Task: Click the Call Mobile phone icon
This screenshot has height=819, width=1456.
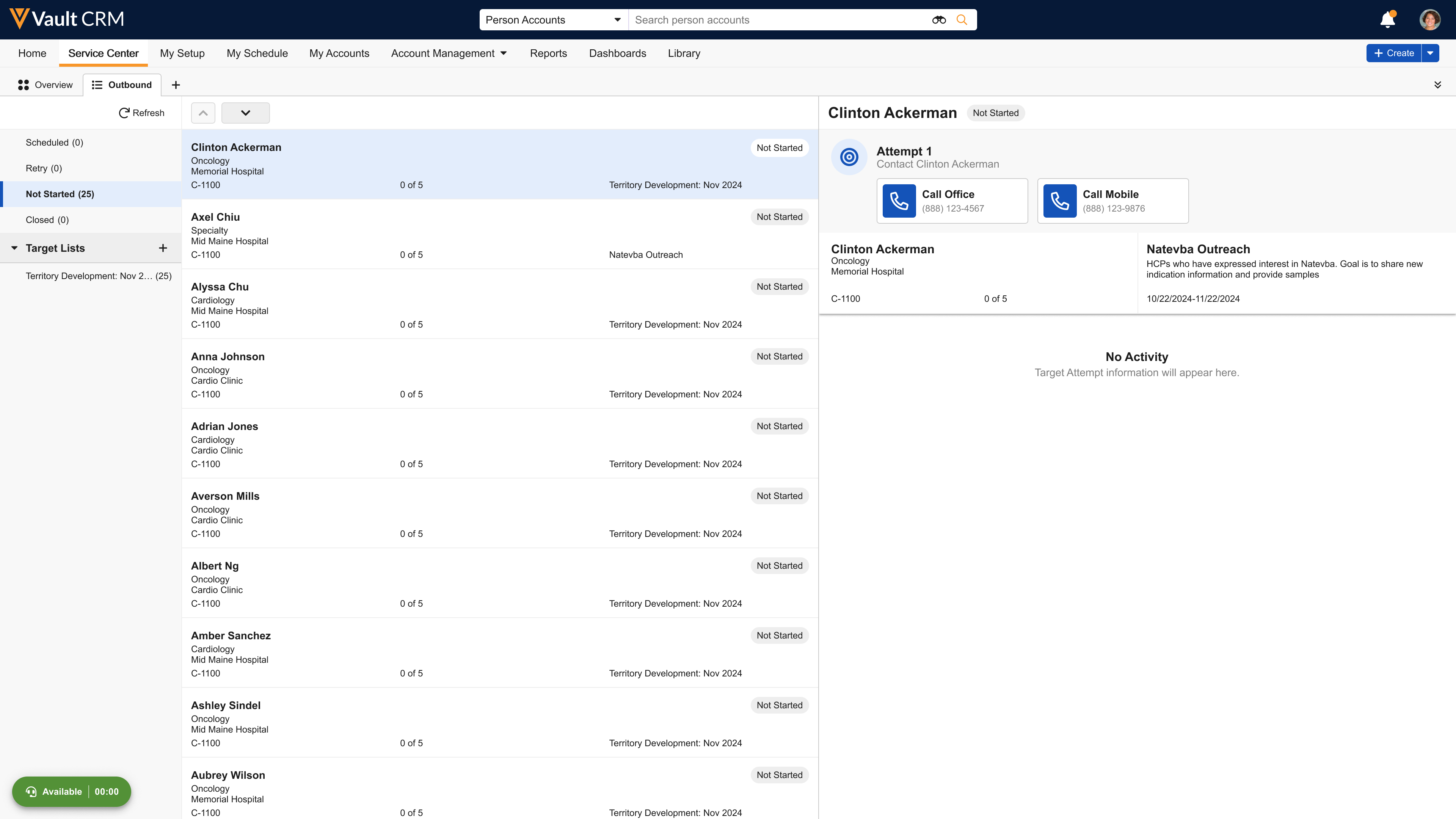Action: [x=1059, y=201]
